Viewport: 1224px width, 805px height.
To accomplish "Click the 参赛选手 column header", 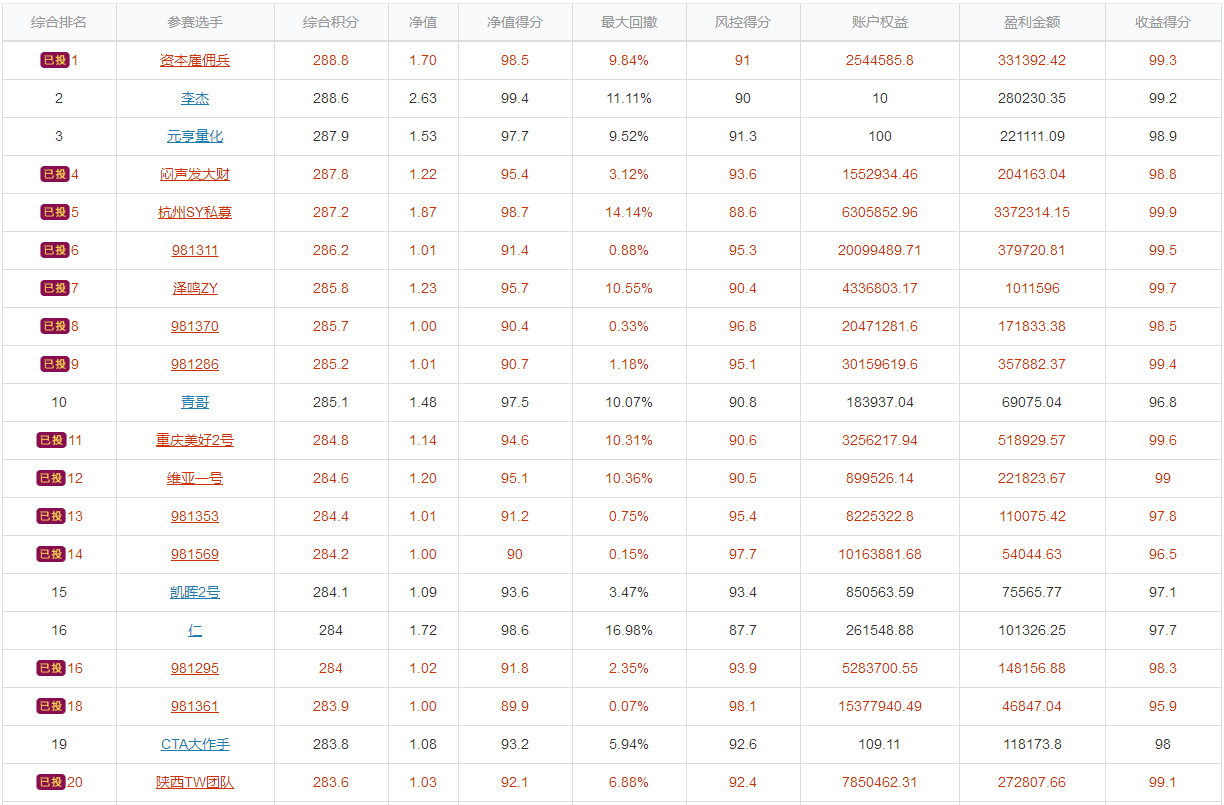I will [x=195, y=22].
